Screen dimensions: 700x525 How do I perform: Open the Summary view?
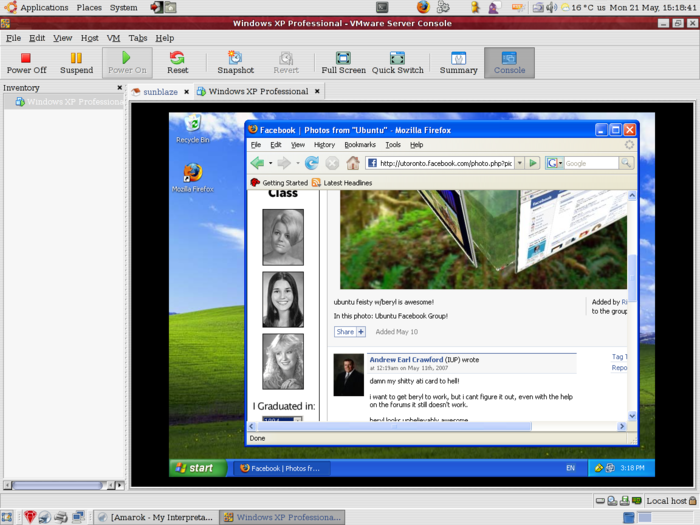click(458, 63)
